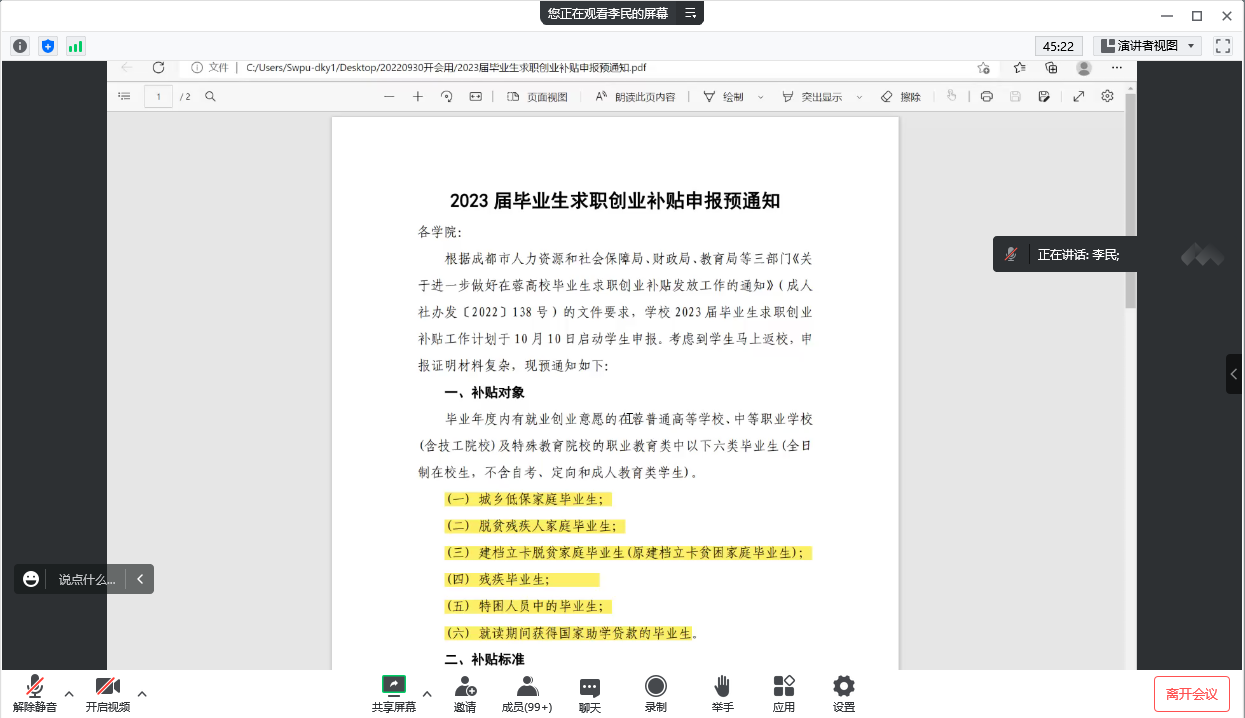The image size is (1245, 718).
Task: Click the 离开会议 leave button
Action: pos(1191,694)
